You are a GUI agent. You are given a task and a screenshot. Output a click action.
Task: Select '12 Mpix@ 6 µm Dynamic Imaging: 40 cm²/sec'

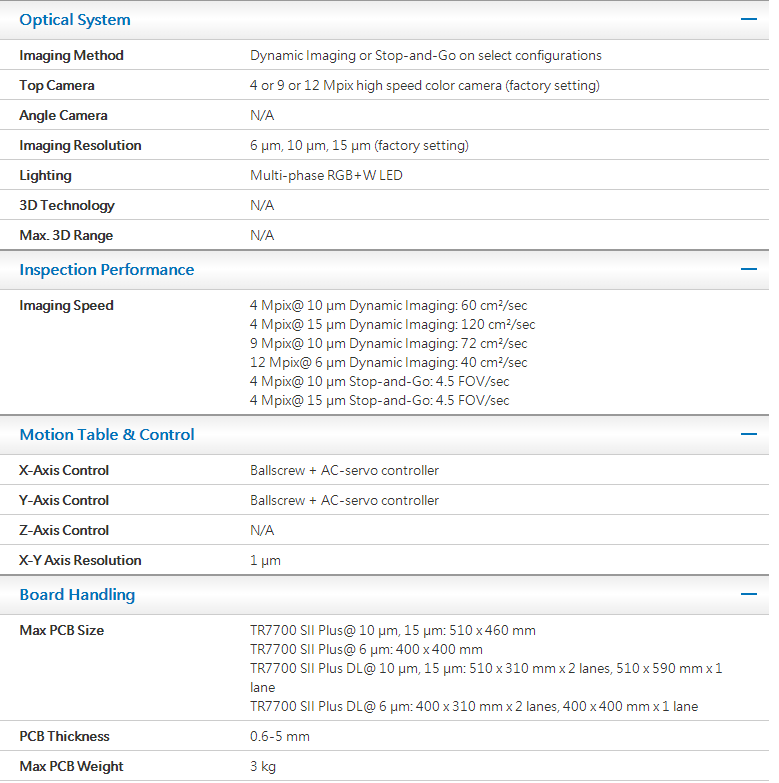pyautogui.click(x=389, y=362)
